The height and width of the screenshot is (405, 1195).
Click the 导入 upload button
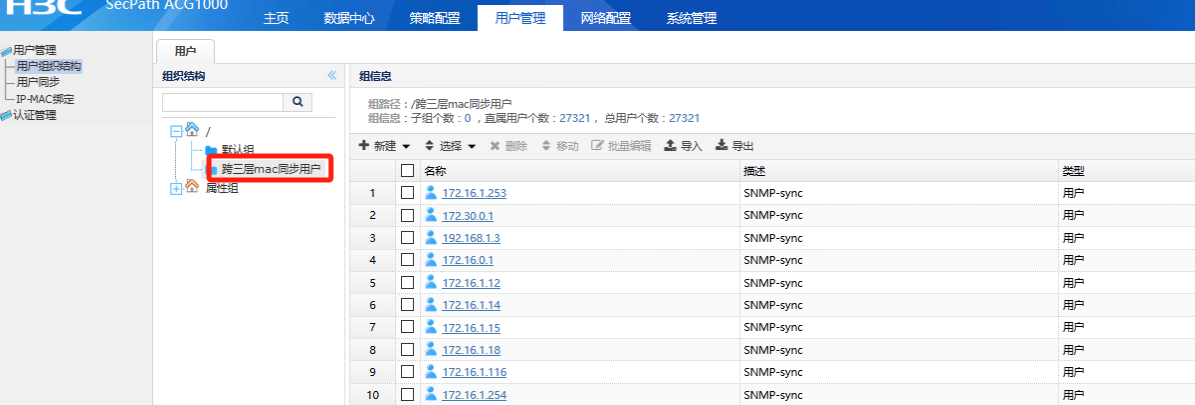684,146
